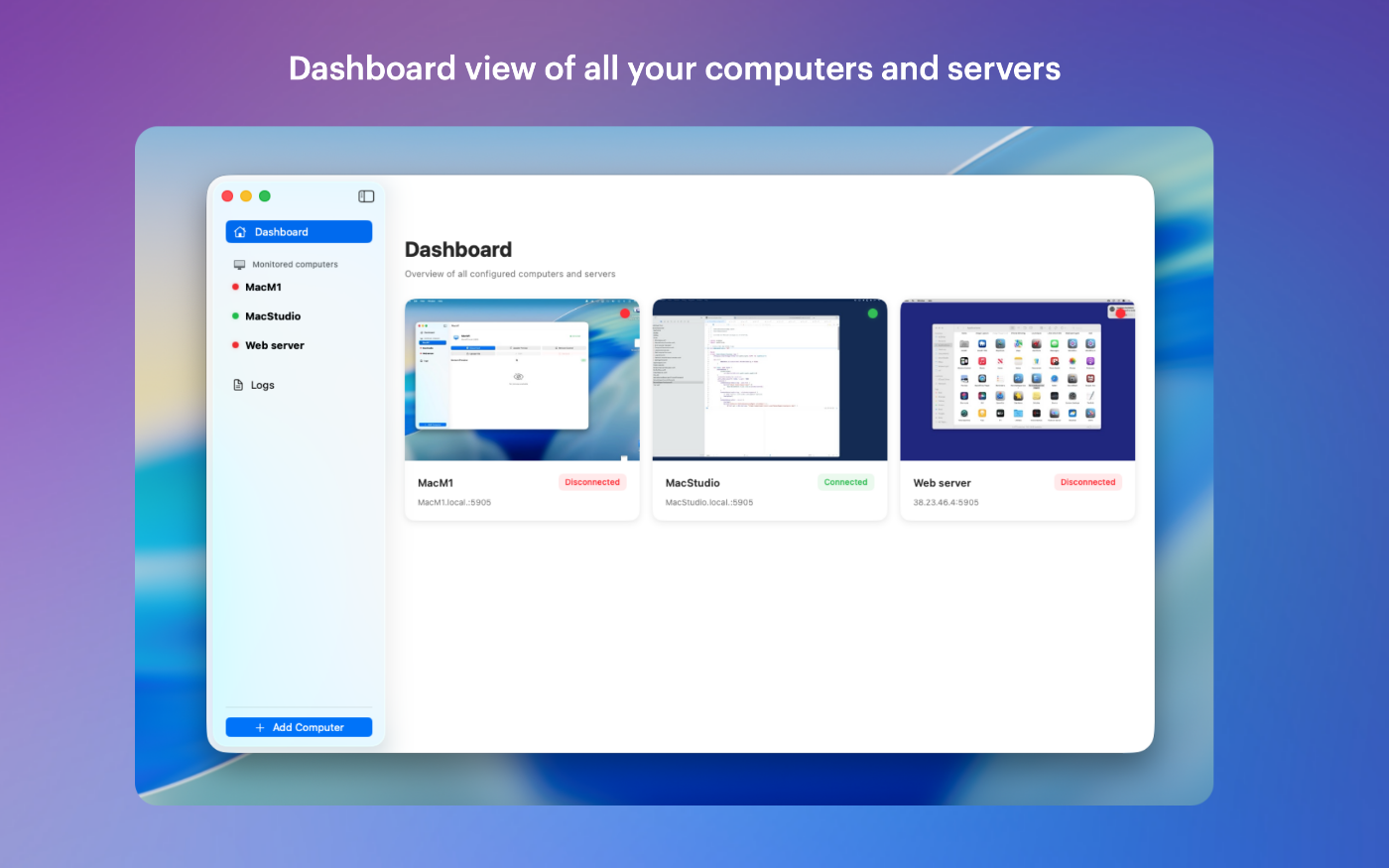The image size is (1389, 868).
Task: Click the red status dot on MacM1 preview
Action: coord(625,313)
